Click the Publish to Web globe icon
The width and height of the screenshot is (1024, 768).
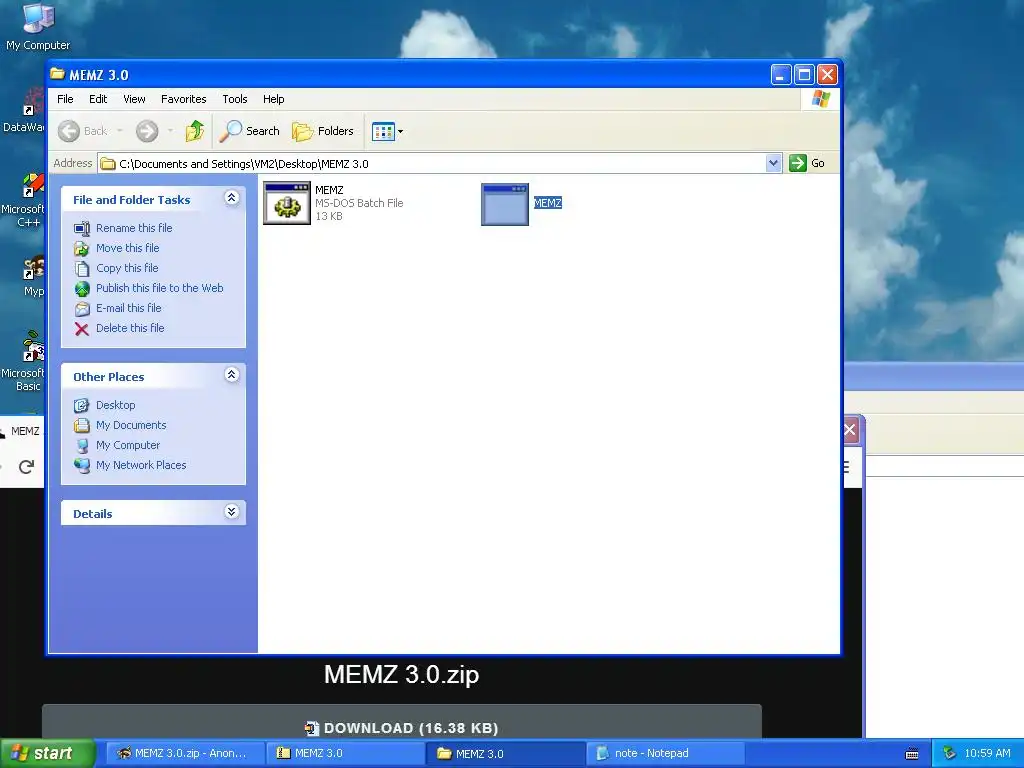[x=82, y=289]
